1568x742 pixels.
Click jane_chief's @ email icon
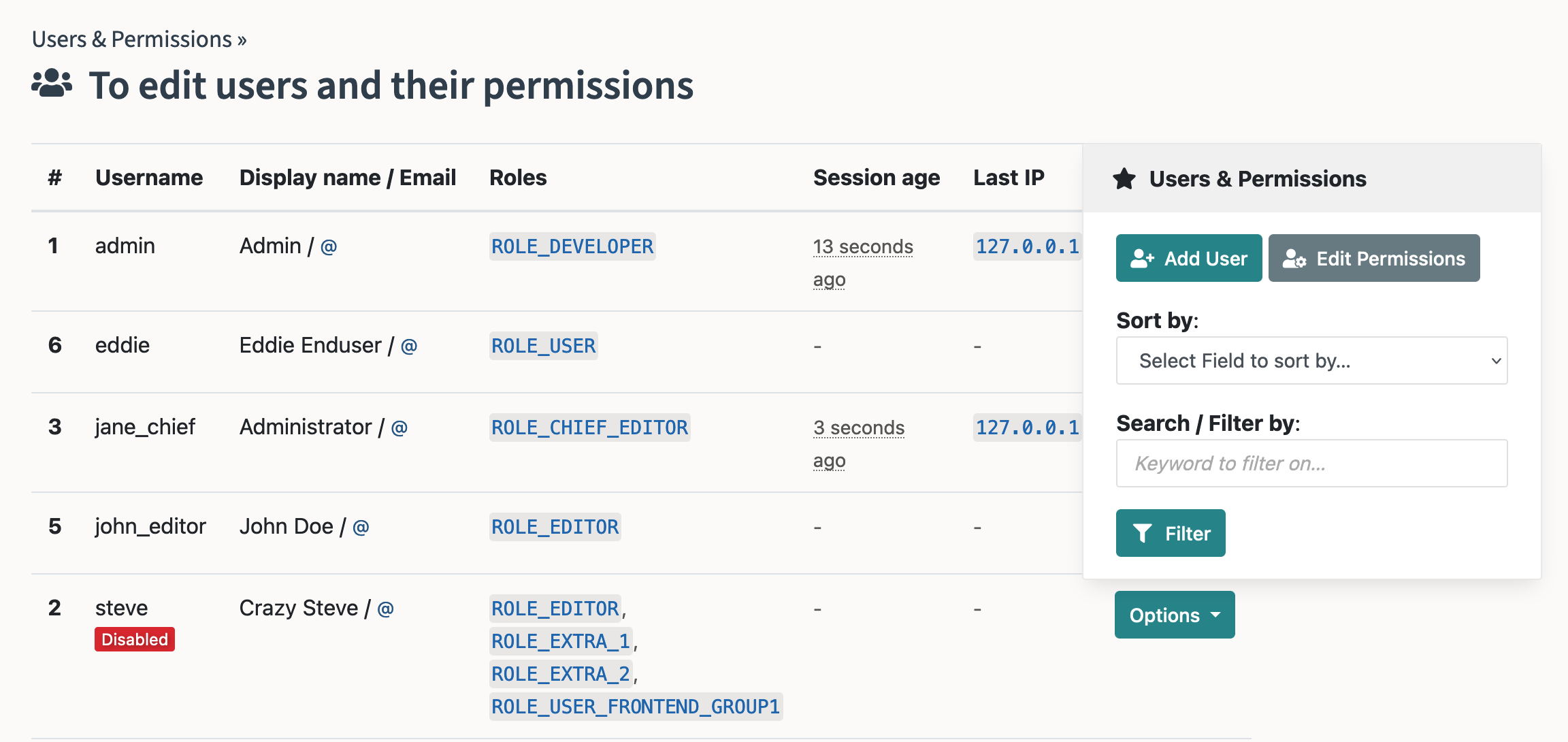[399, 428]
